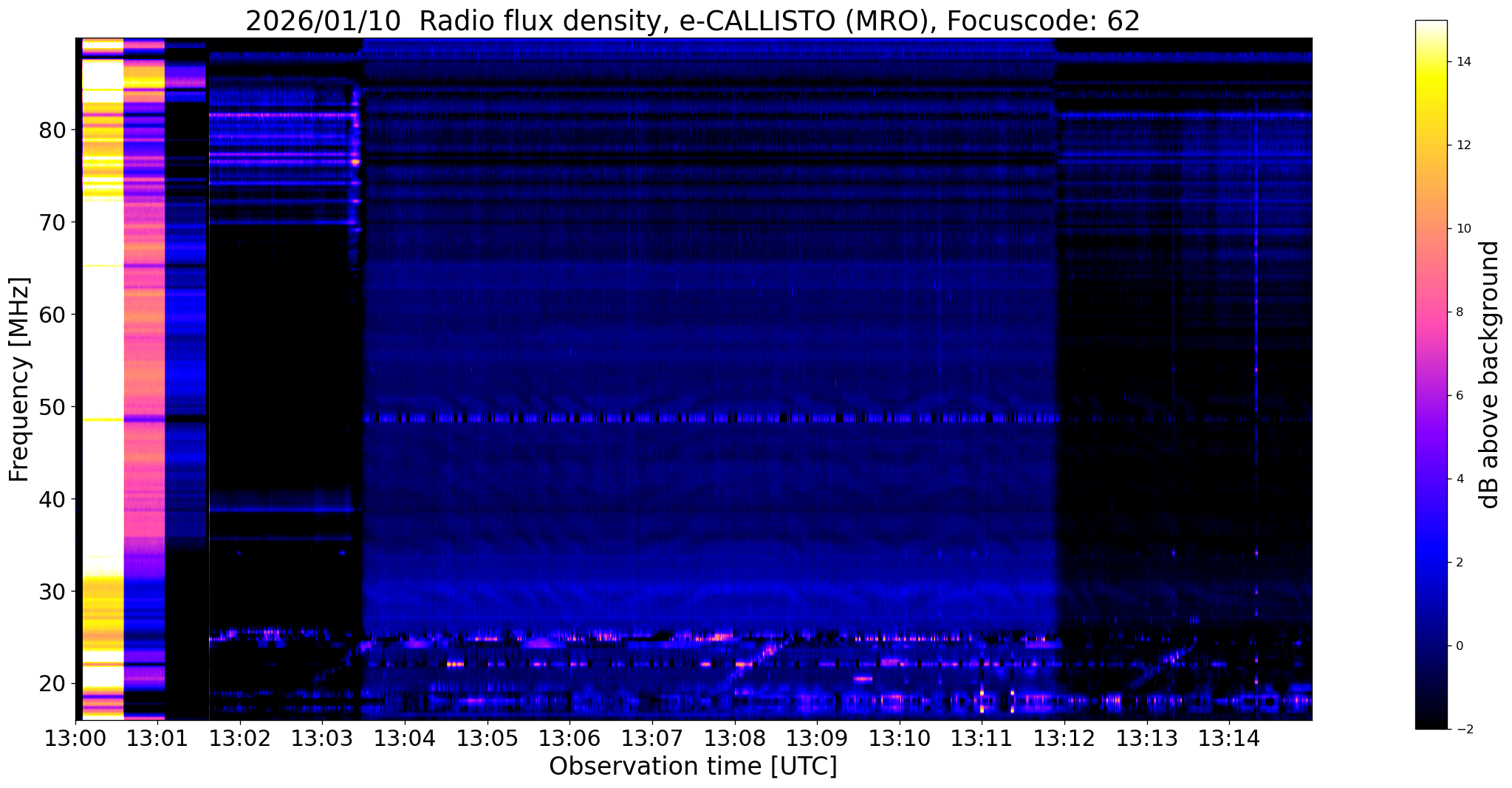Click the colorbar tick label 2

(1458, 563)
